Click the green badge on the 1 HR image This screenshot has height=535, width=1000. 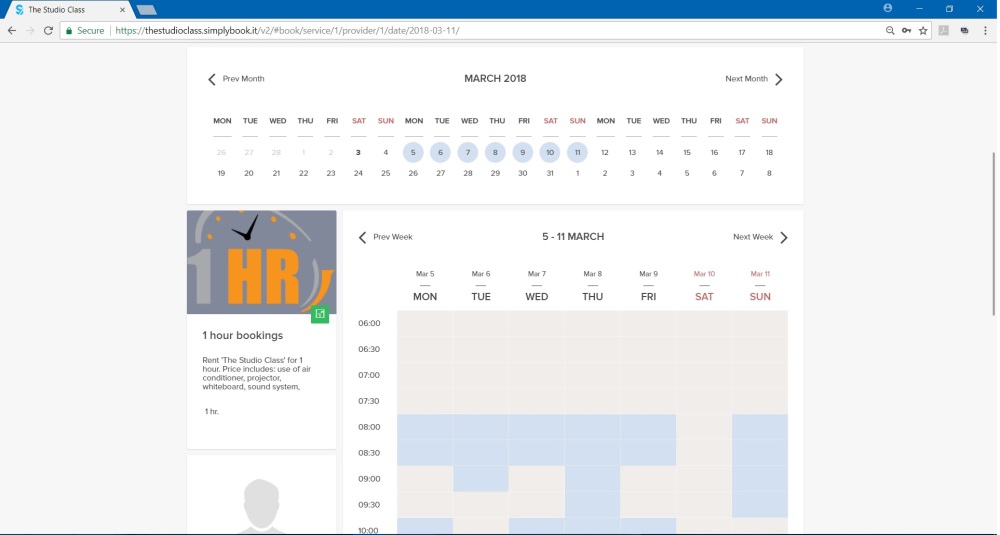tap(320, 314)
